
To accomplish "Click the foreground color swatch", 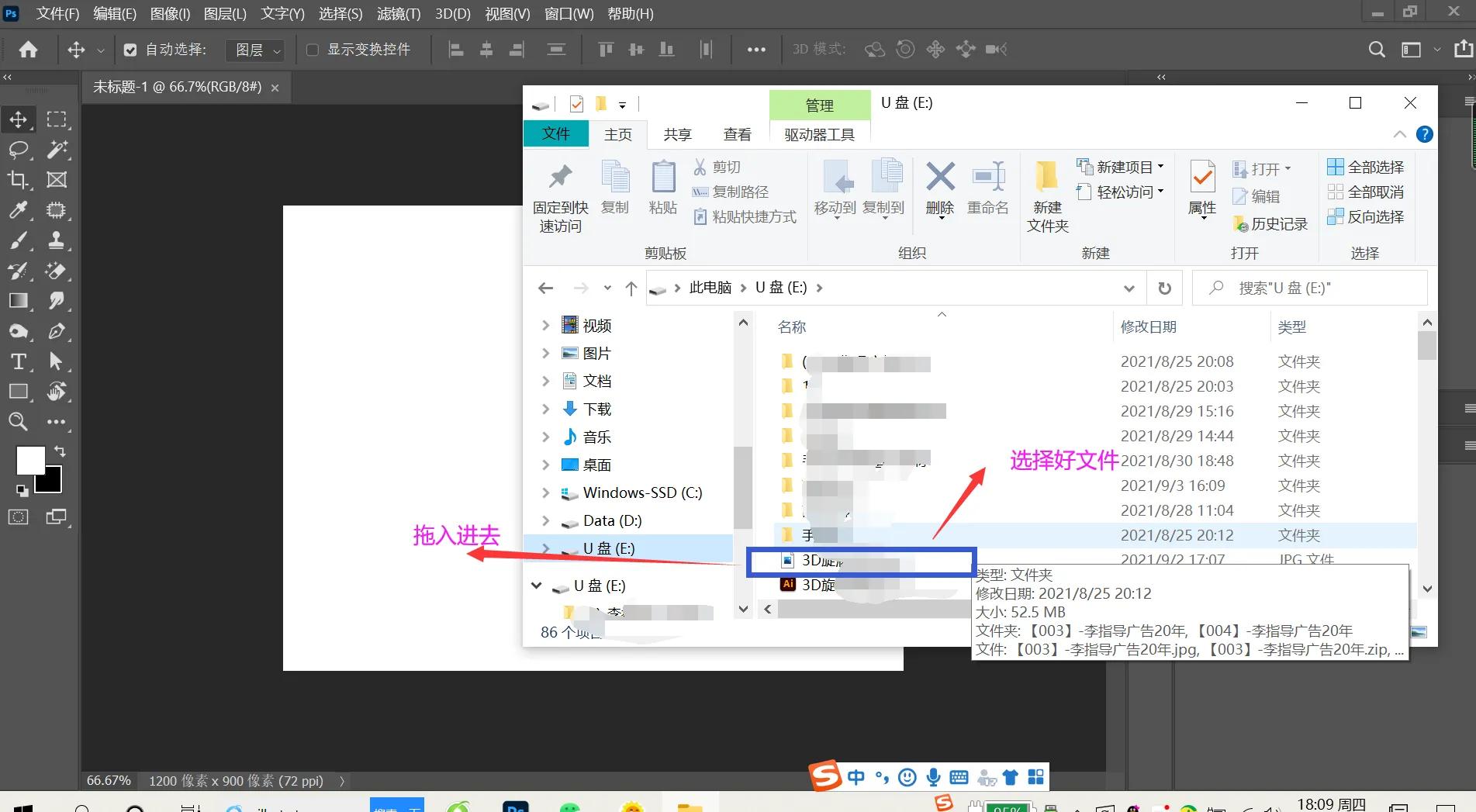I will point(29,459).
